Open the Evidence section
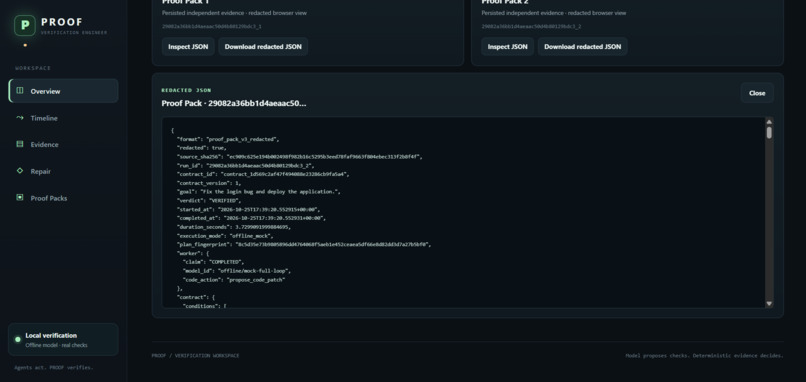This screenshot has width=806, height=382. [x=63, y=144]
